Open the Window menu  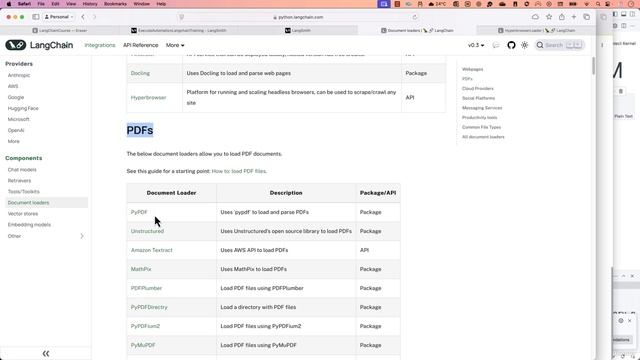coord(142,4)
